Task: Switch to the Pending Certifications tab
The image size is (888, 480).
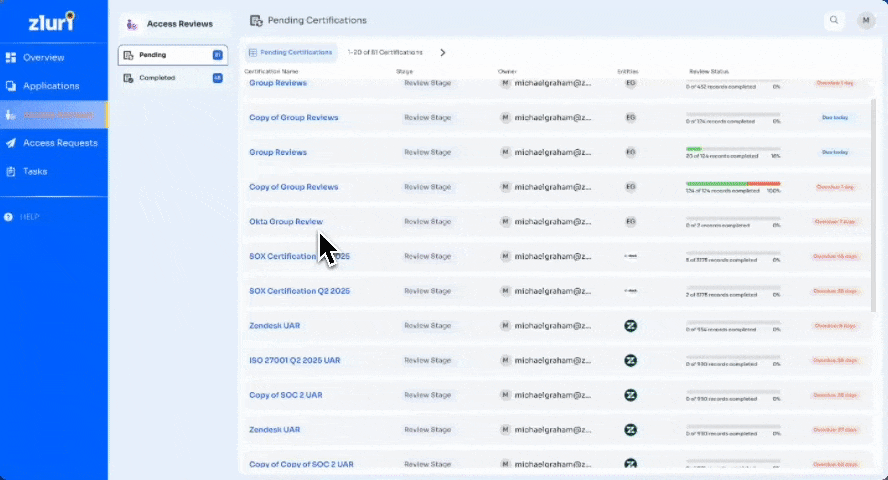Action: click(291, 52)
